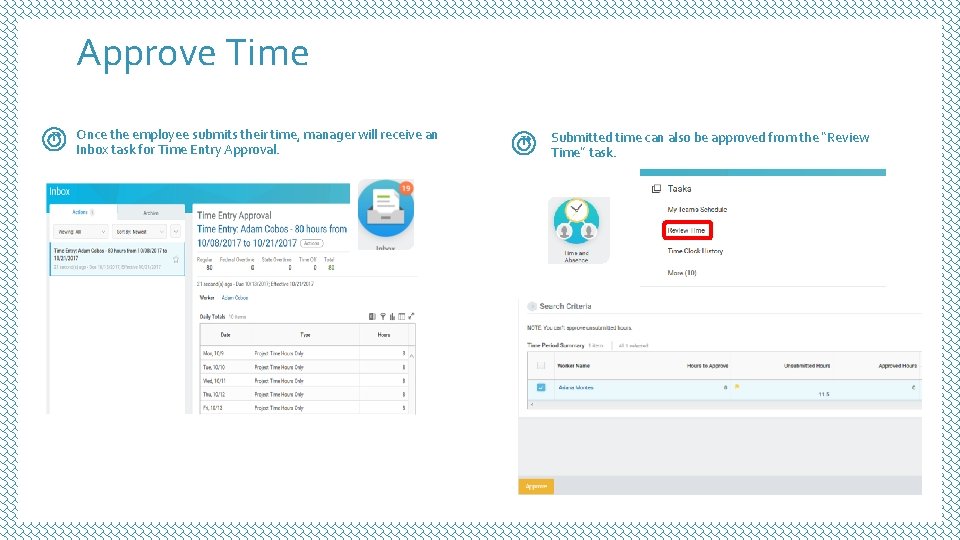Click the chart icon above Daily Totals table
This screenshot has height=540, width=960.
point(392,317)
